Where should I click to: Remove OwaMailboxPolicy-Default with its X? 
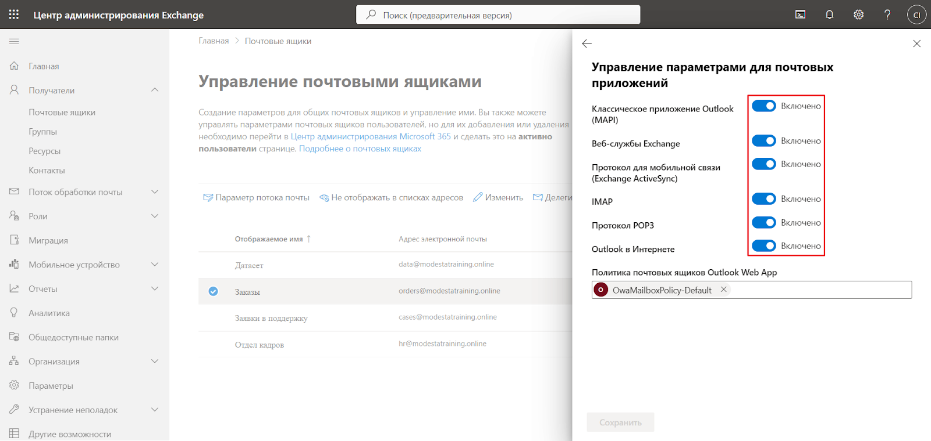pyautogui.click(x=723, y=290)
